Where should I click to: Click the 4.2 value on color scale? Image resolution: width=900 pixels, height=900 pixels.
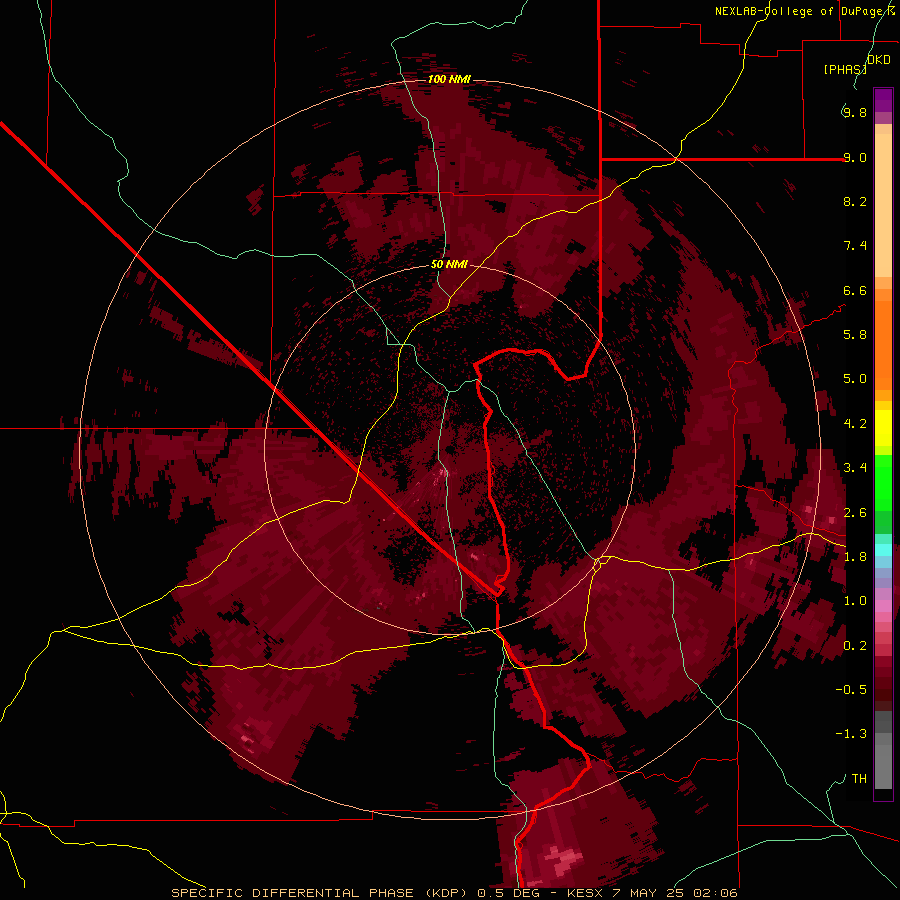click(855, 424)
